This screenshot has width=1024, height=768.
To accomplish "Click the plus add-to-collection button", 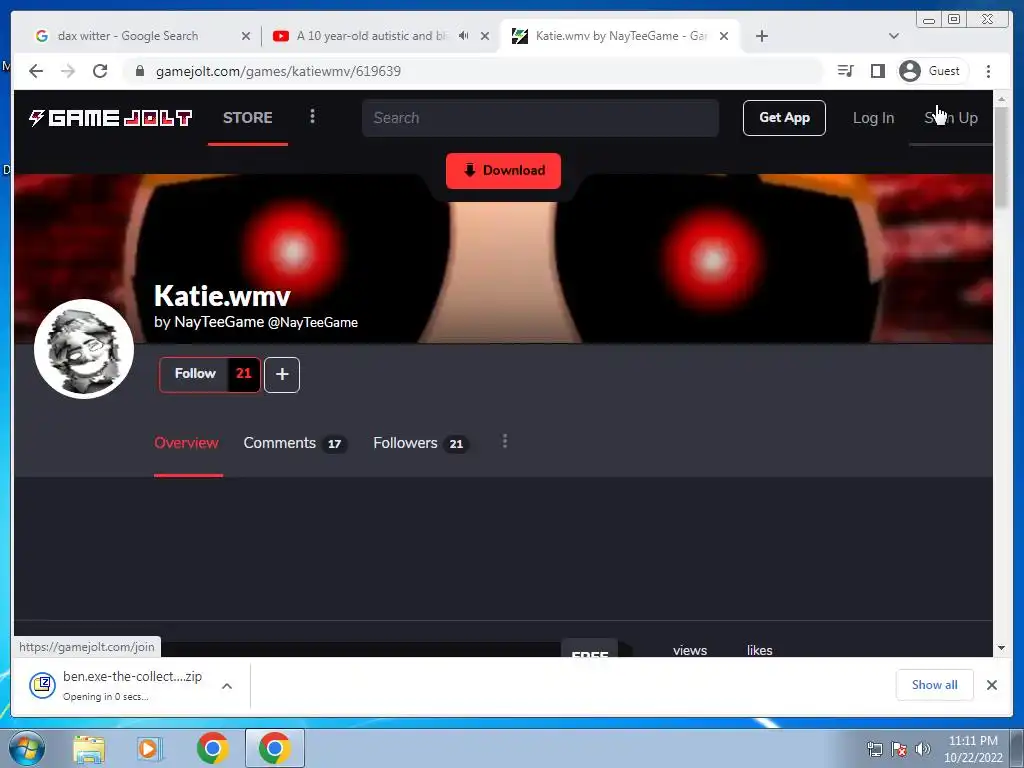I will point(282,375).
